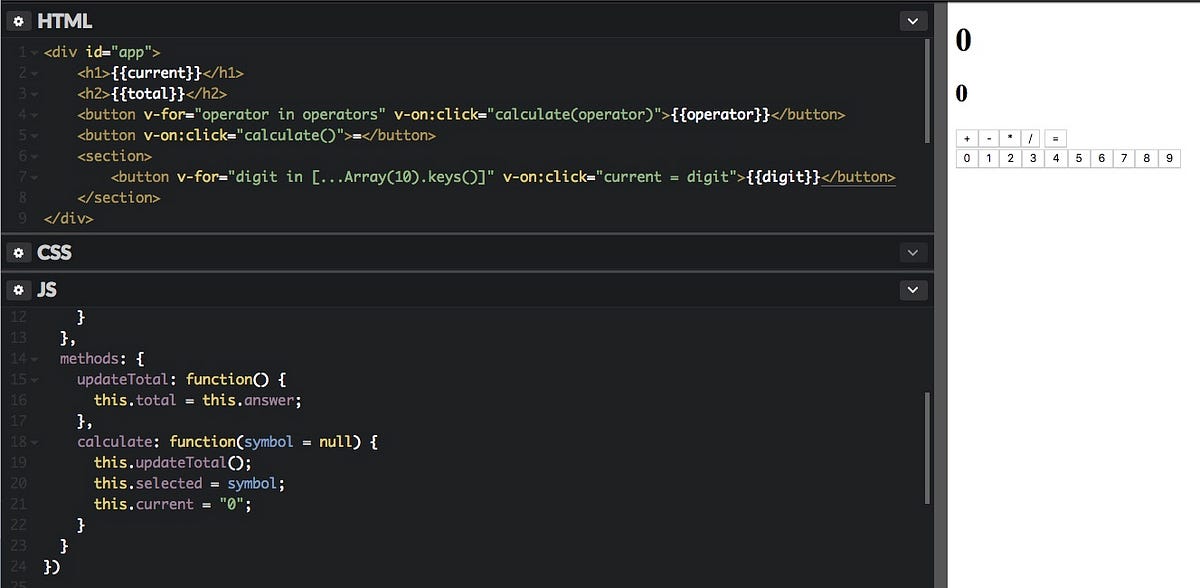
Task: Click digit 3 button in preview
Action: [x=1033, y=158]
